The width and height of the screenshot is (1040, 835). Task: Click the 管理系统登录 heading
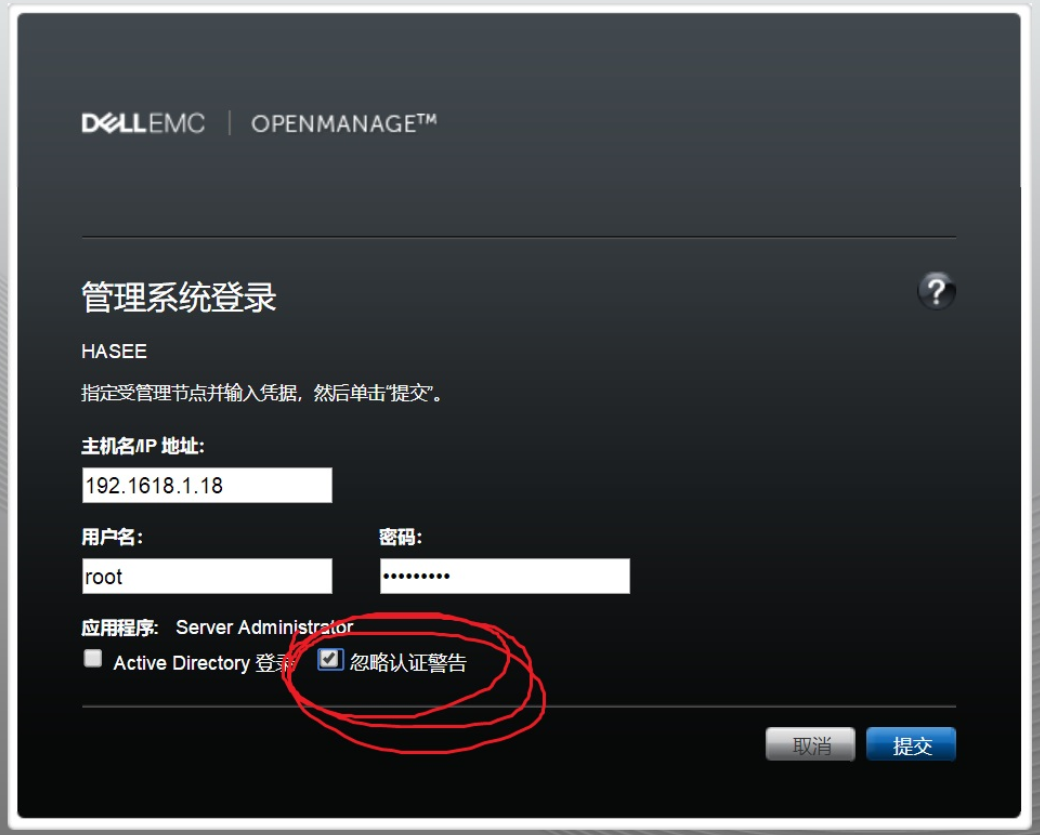point(178,297)
